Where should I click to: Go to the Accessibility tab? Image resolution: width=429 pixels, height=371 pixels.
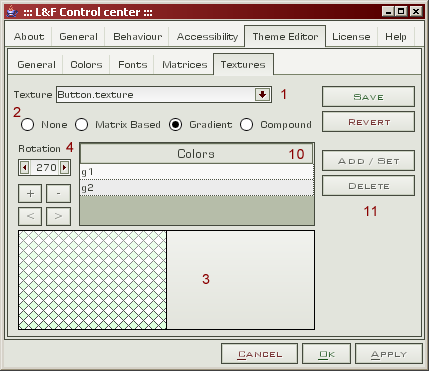pos(207,36)
